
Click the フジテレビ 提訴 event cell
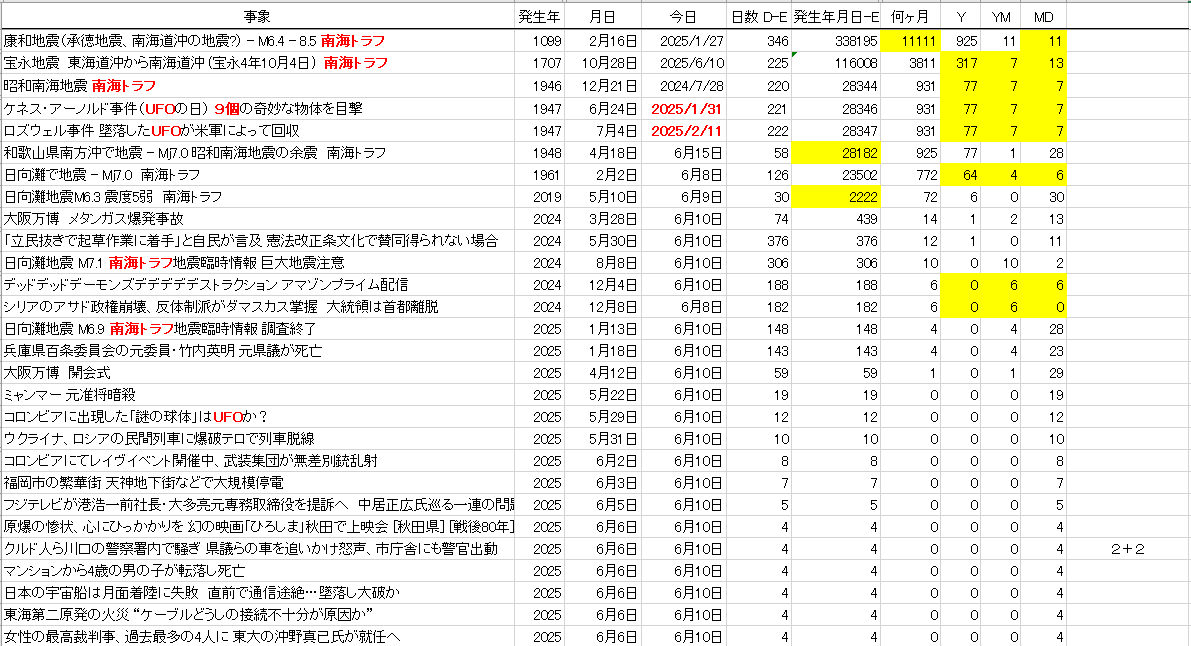point(257,505)
